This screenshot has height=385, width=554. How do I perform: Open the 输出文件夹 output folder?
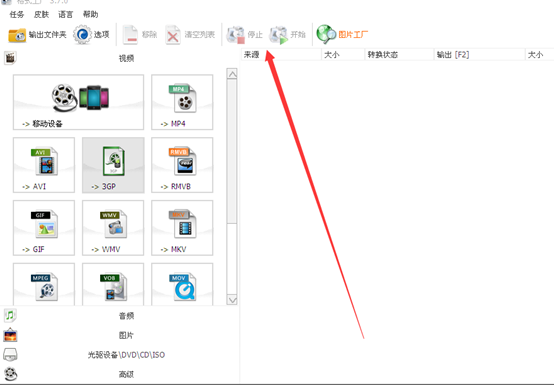37,35
